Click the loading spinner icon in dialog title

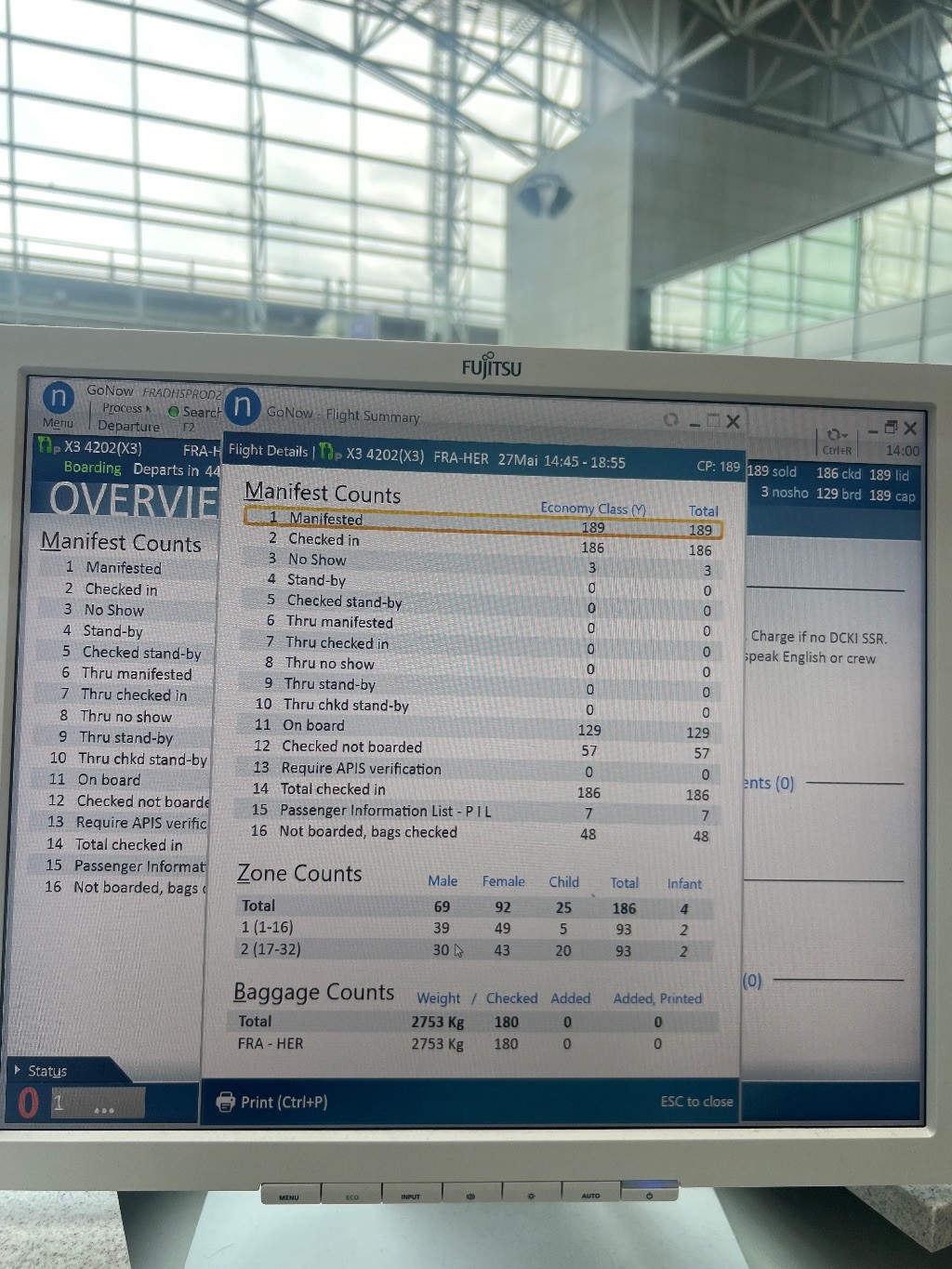(x=670, y=419)
